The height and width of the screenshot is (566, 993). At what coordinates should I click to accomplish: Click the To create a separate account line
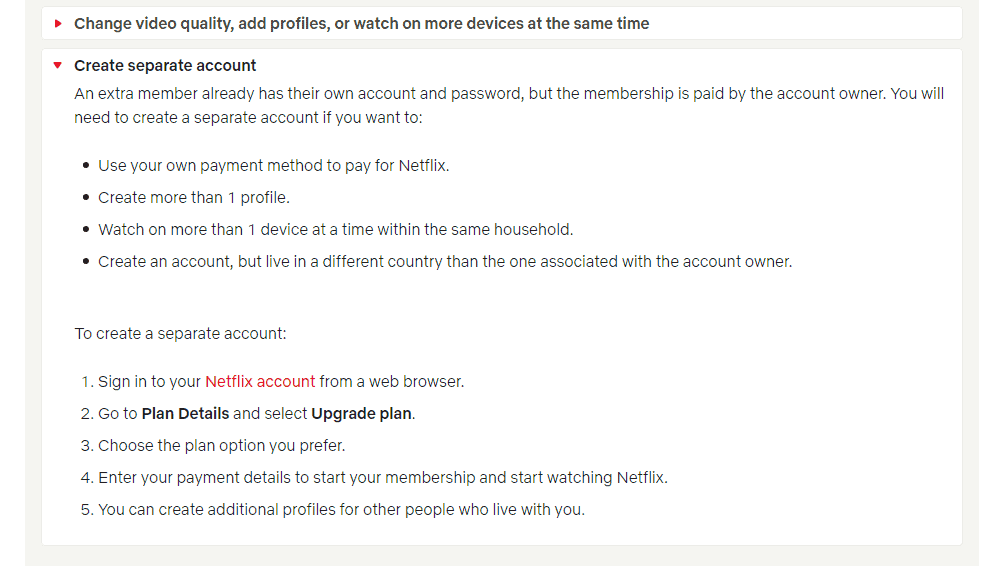[180, 334]
